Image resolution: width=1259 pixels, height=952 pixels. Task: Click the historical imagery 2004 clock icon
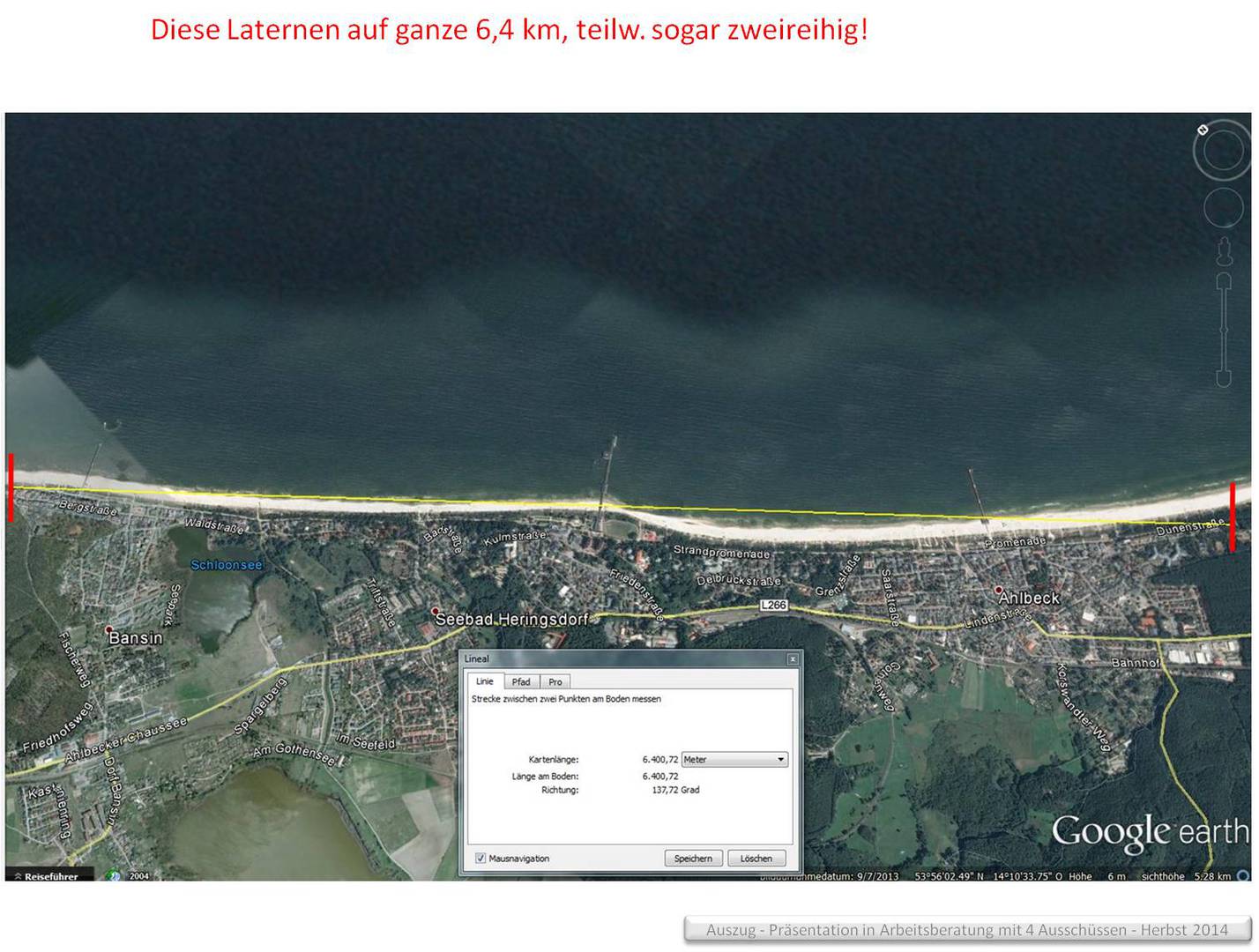[114, 875]
